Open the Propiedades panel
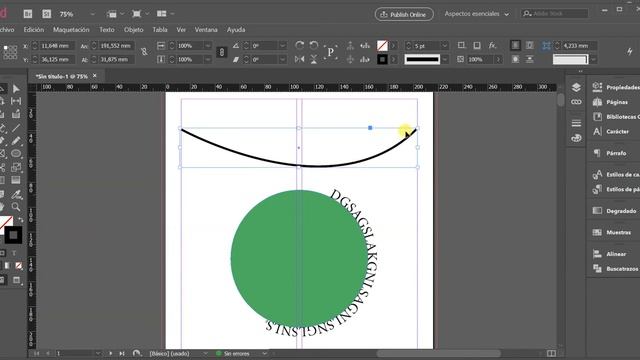Image resolution: width=640 pixels, height=360 pixels. point(616,87)
